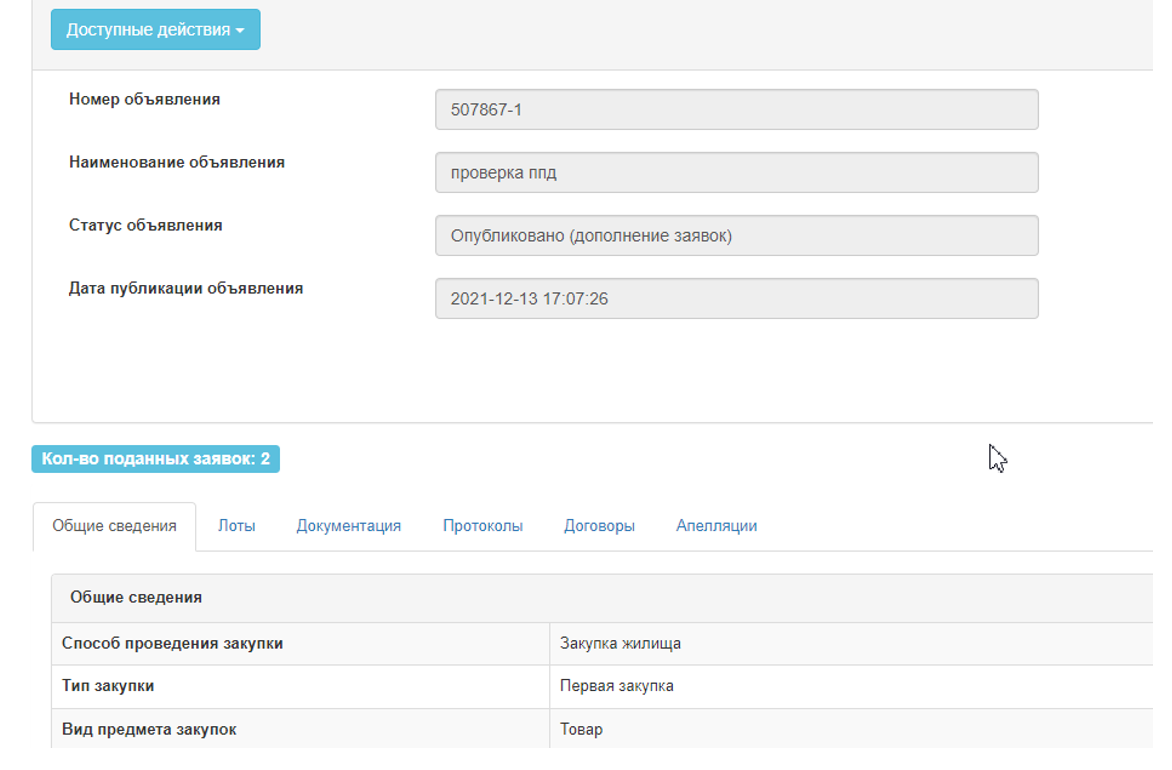Viewport: 1172px width, 770px height.
Task: Click the Общие сведения panel header
Action: coord(136,597)
